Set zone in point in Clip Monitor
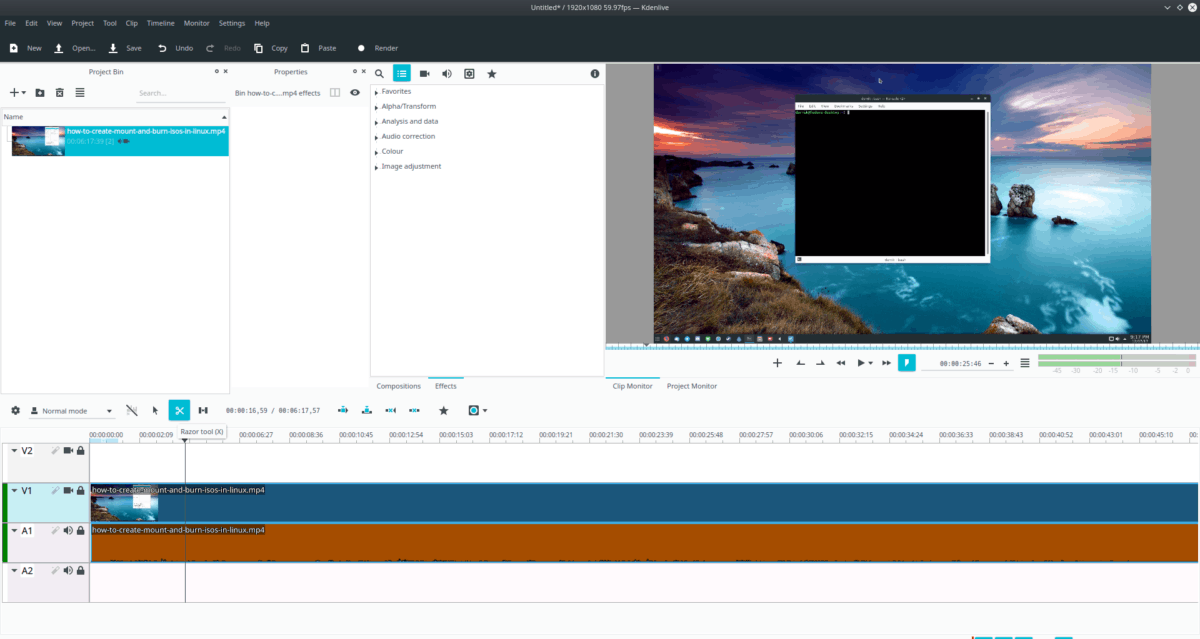 click(x=800, y=363)
